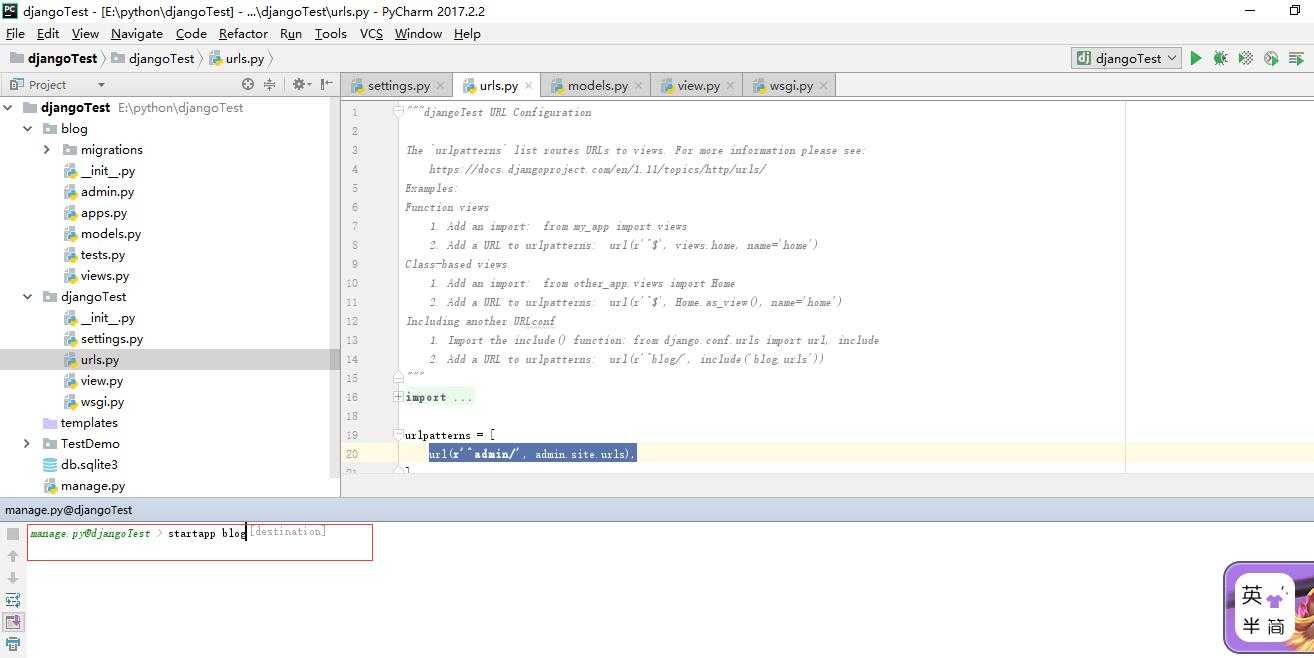Select manage.py in project tree
The width and height of the screenshot is (1314, 658).
tap(93, 485)
